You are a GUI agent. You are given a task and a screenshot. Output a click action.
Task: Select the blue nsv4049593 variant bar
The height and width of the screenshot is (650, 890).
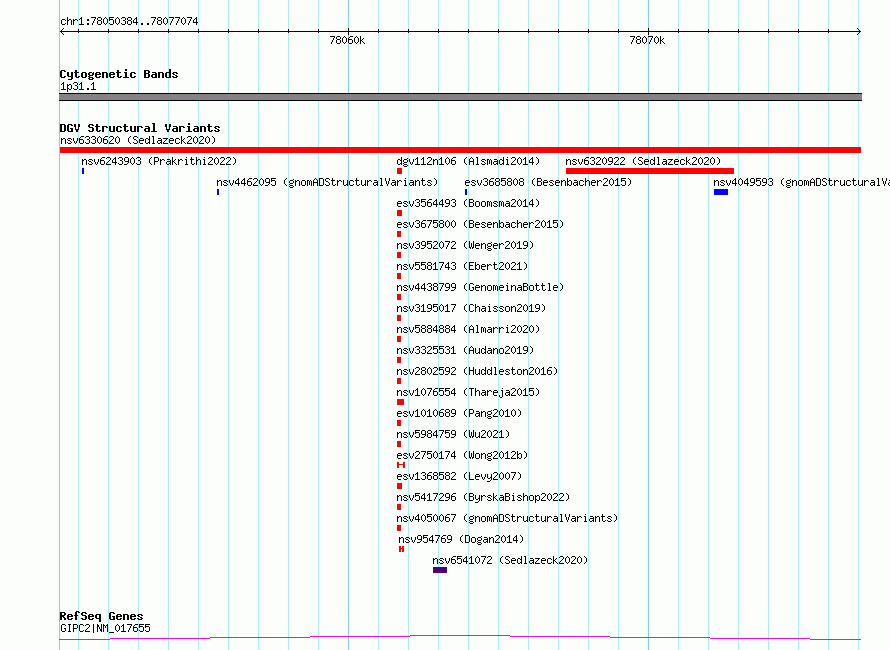click(x=721, y=192)
